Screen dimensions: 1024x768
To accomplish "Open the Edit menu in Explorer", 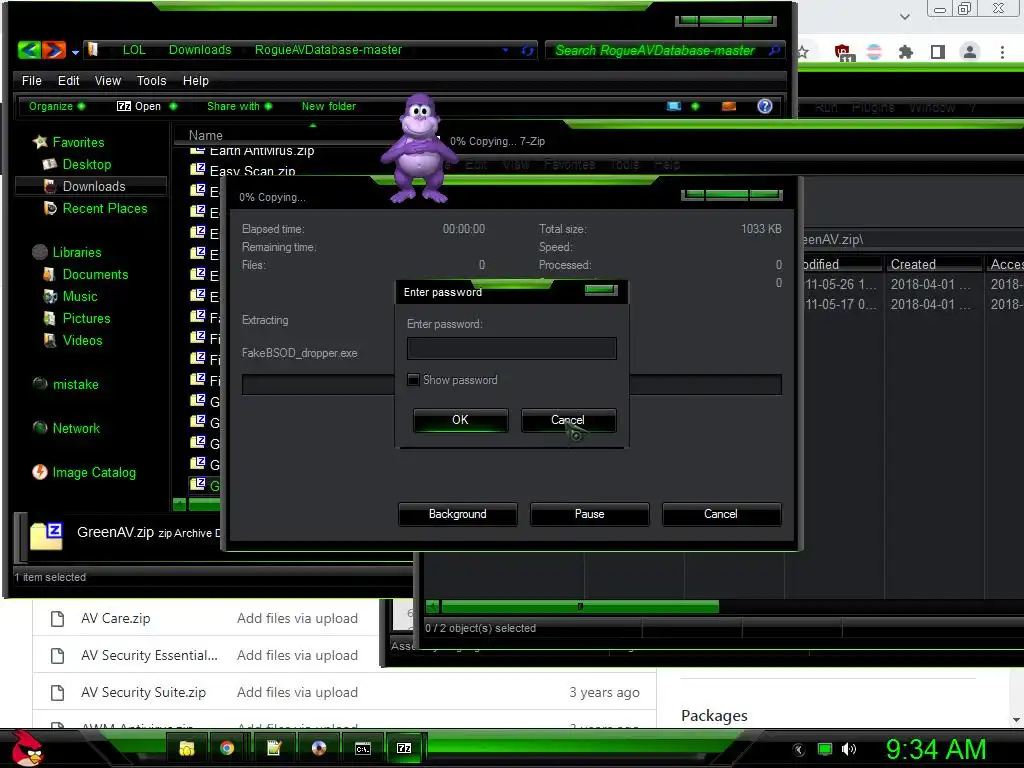I will click(69, 80).
